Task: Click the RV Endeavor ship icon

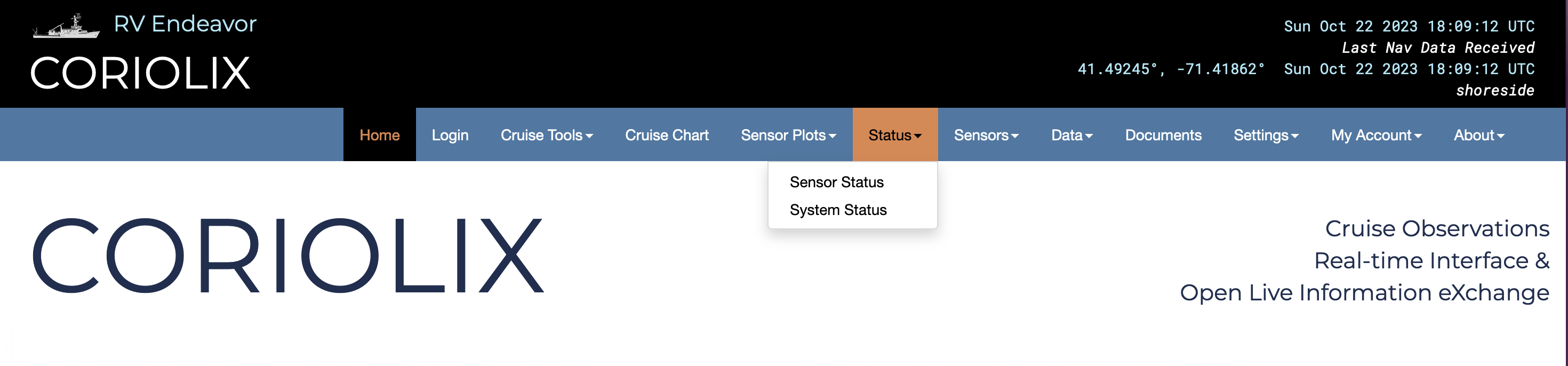Action: pos(66,27)
